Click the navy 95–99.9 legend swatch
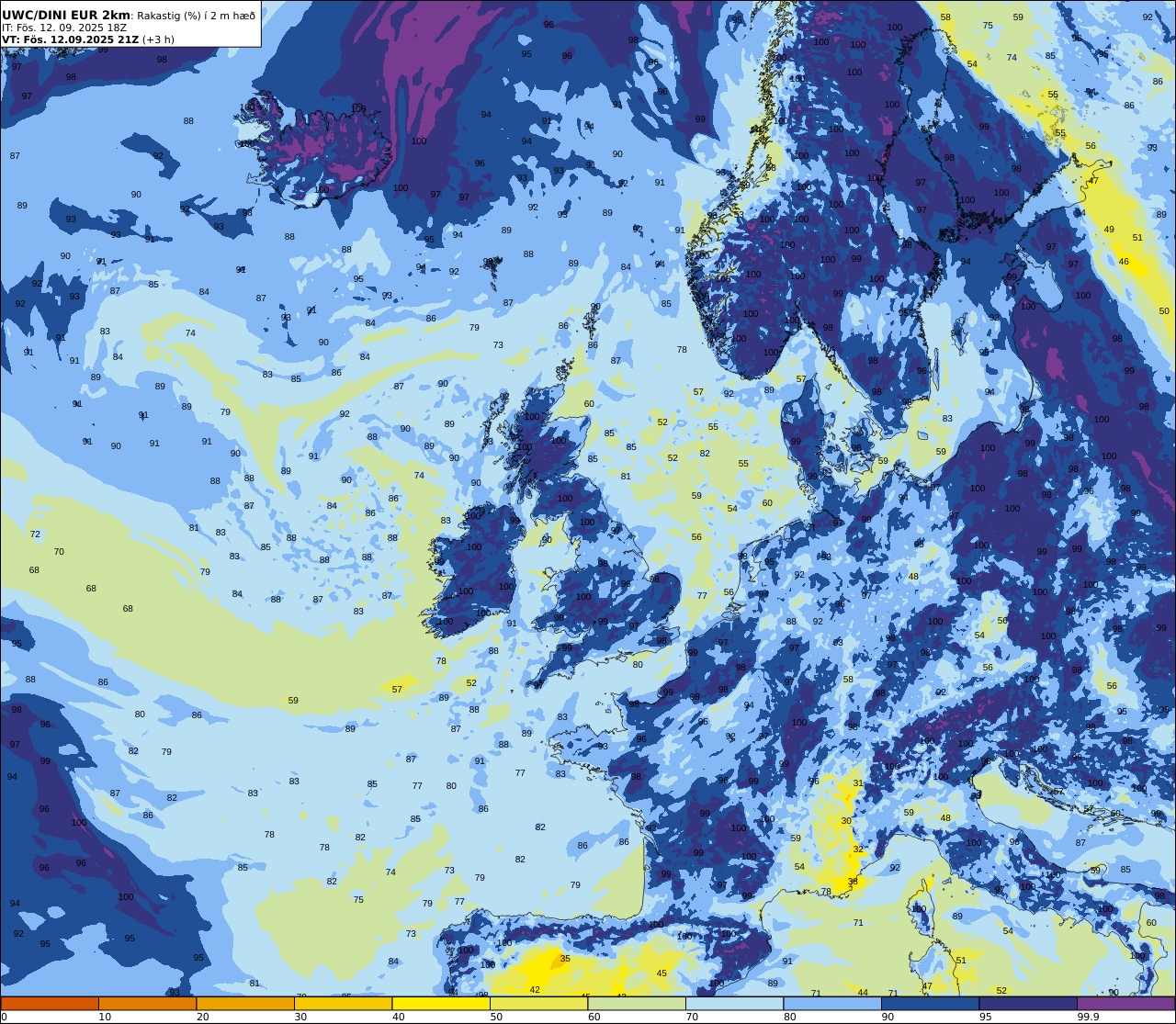This screenshot has height=1024, width=1176. pos(1028,1003)
